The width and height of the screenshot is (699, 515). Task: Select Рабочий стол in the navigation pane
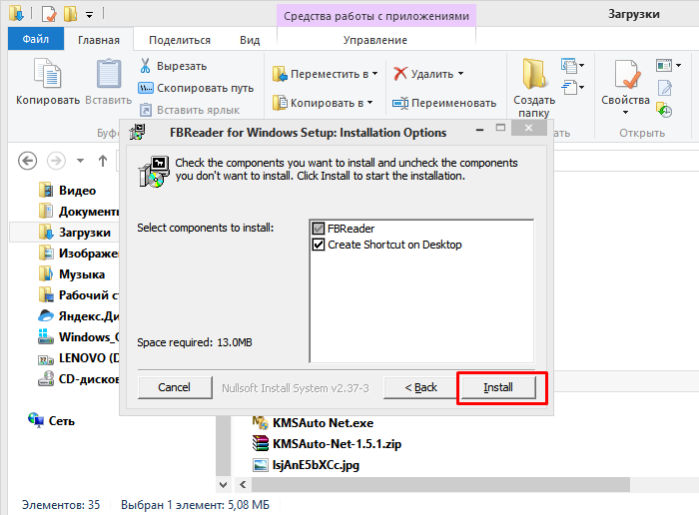pyautogui.click(x=78, y=295)
